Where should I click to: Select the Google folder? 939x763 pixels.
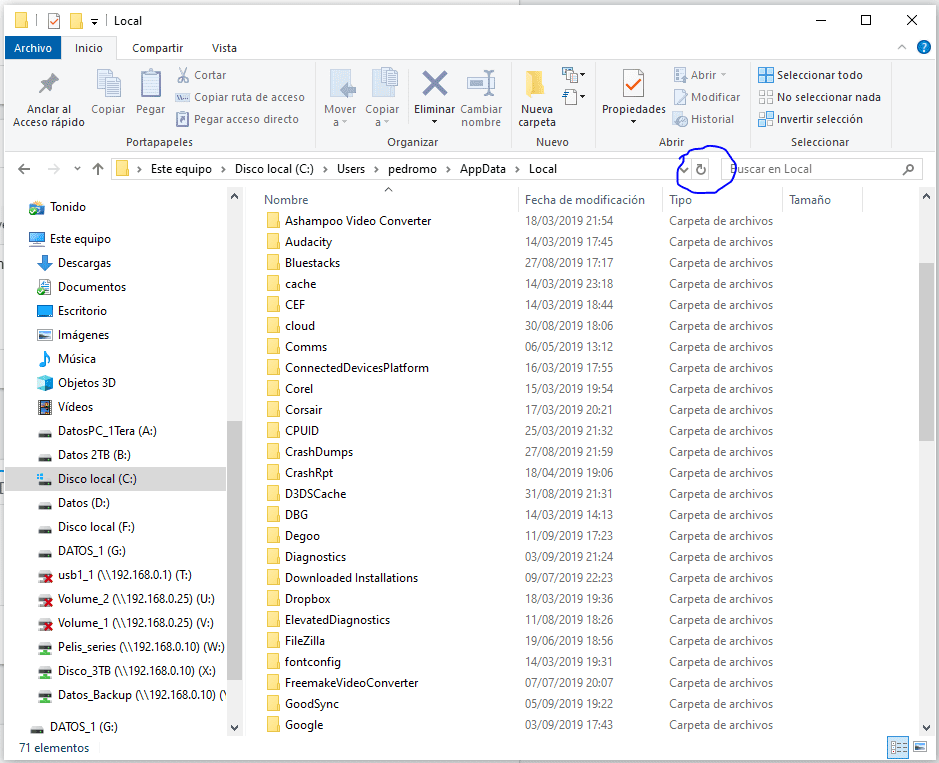304,725
